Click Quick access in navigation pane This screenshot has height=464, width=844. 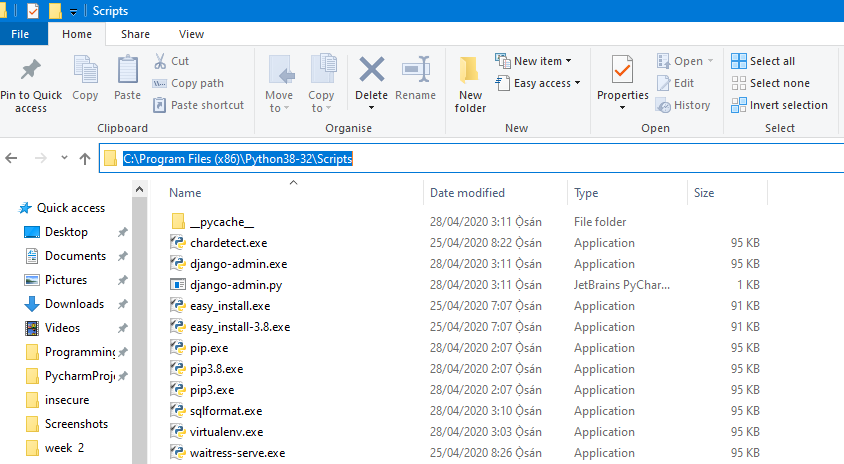click(62, 208)
